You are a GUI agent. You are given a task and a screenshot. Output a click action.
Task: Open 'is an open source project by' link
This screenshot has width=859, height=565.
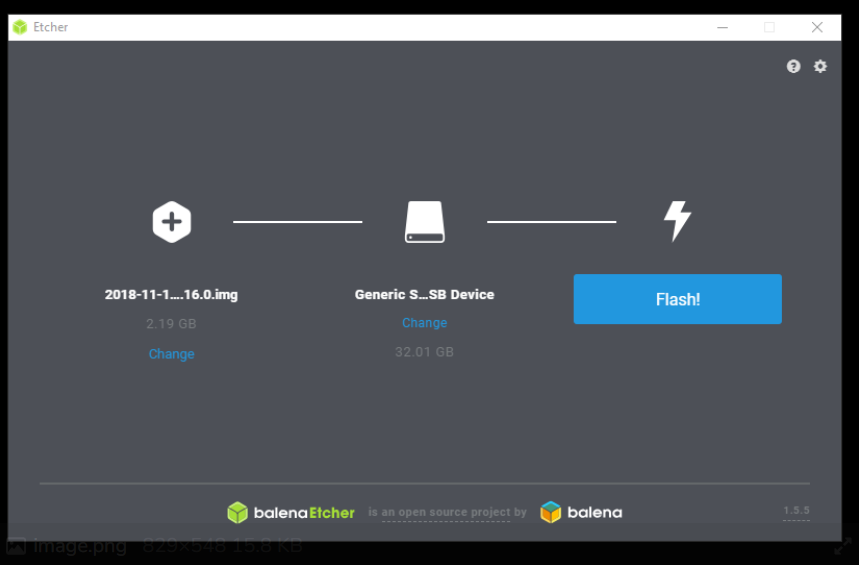click(447, 512)
